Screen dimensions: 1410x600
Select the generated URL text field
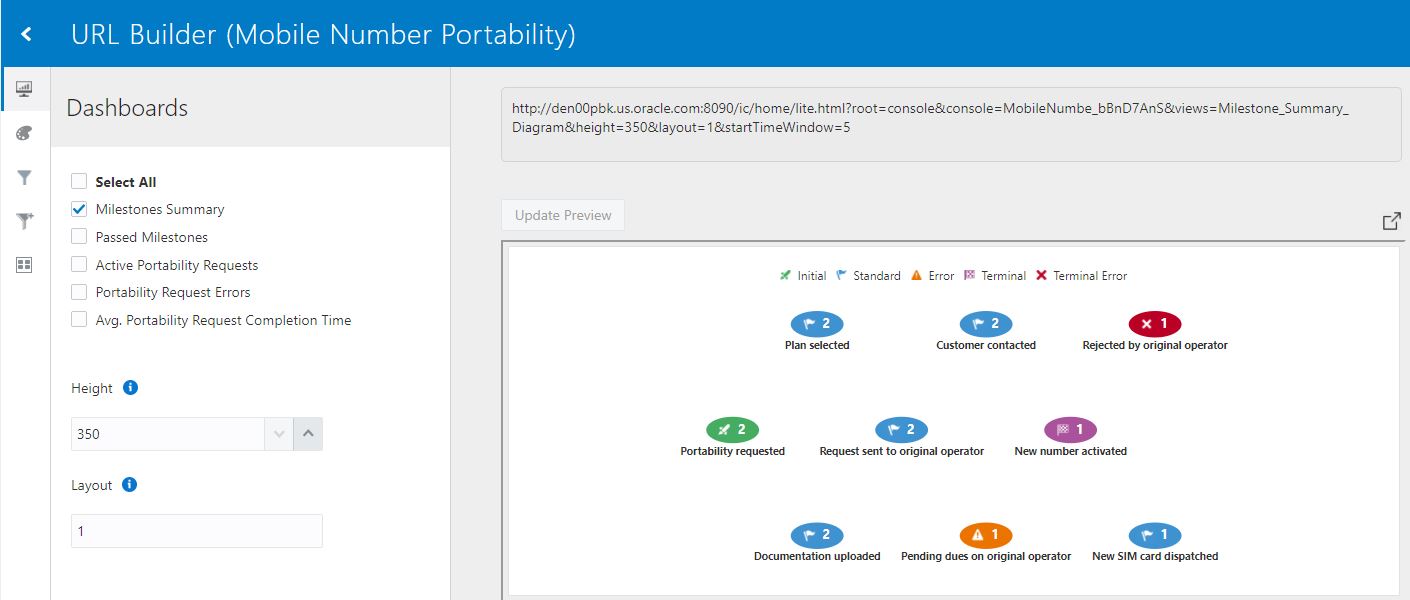click(945, 118)
